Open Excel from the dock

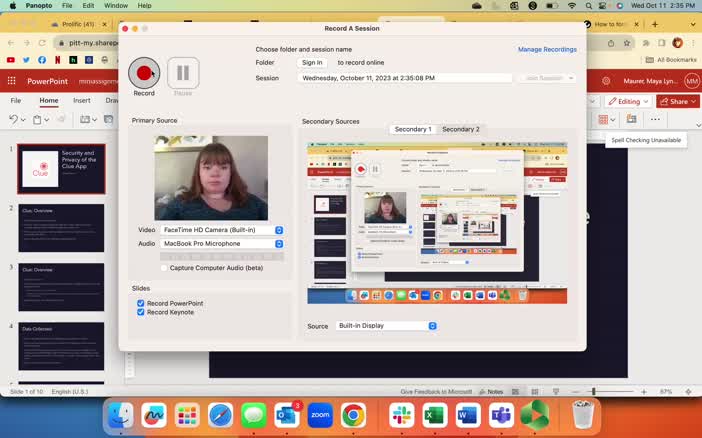tap(434, 415)
